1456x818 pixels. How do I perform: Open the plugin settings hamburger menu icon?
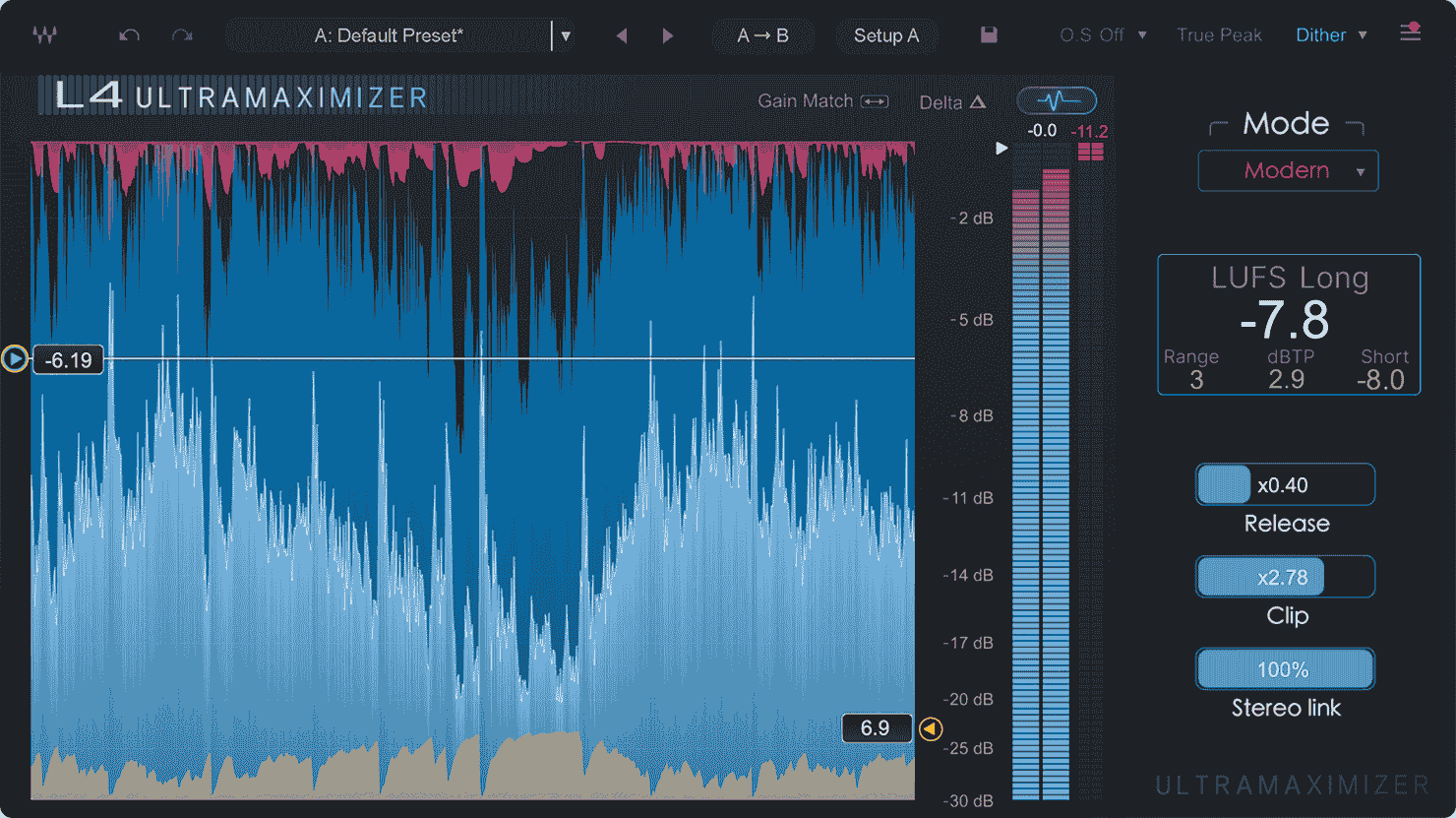[x=1410, y=32]
